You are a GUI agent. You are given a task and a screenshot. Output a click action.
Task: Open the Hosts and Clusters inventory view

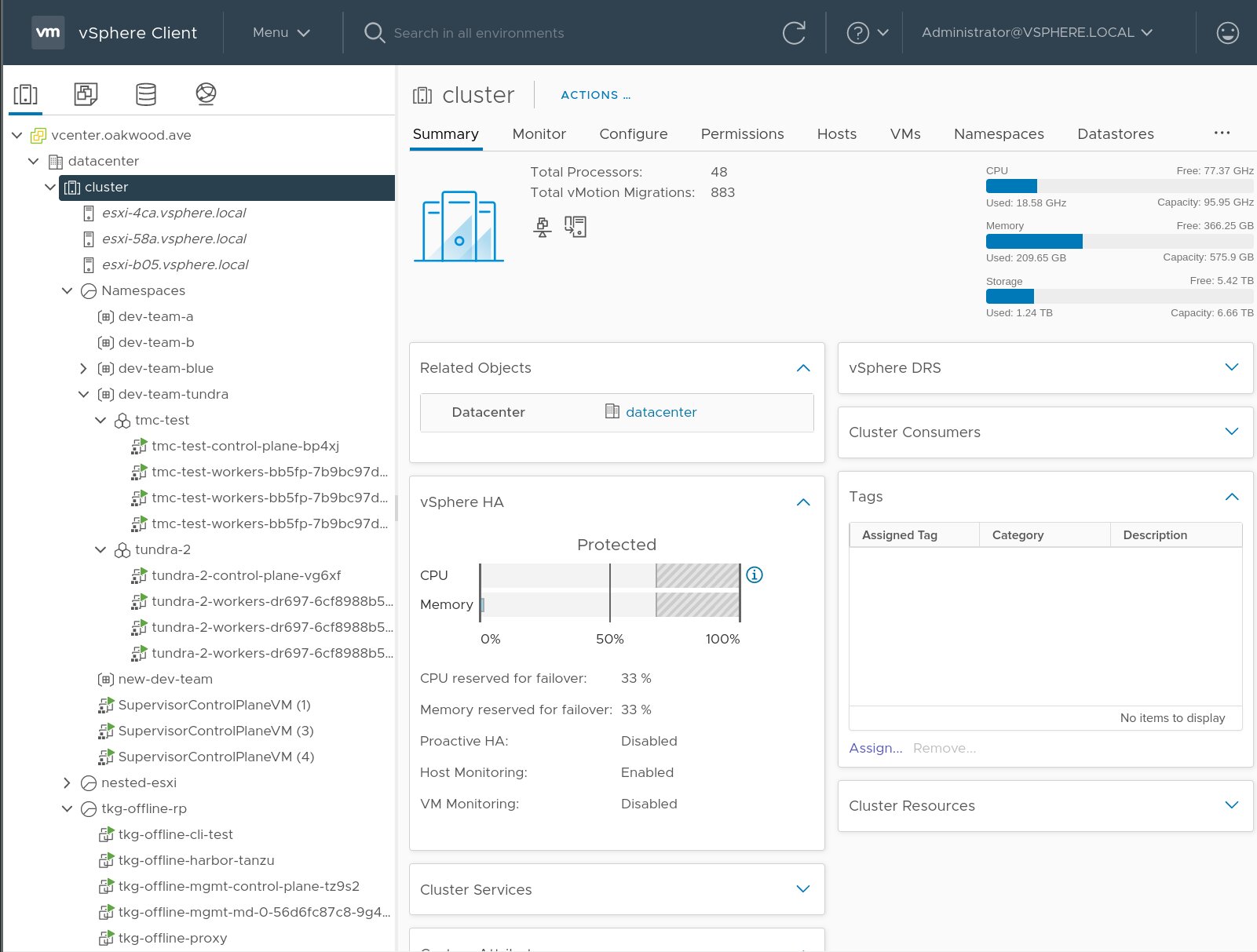(25, 94)
